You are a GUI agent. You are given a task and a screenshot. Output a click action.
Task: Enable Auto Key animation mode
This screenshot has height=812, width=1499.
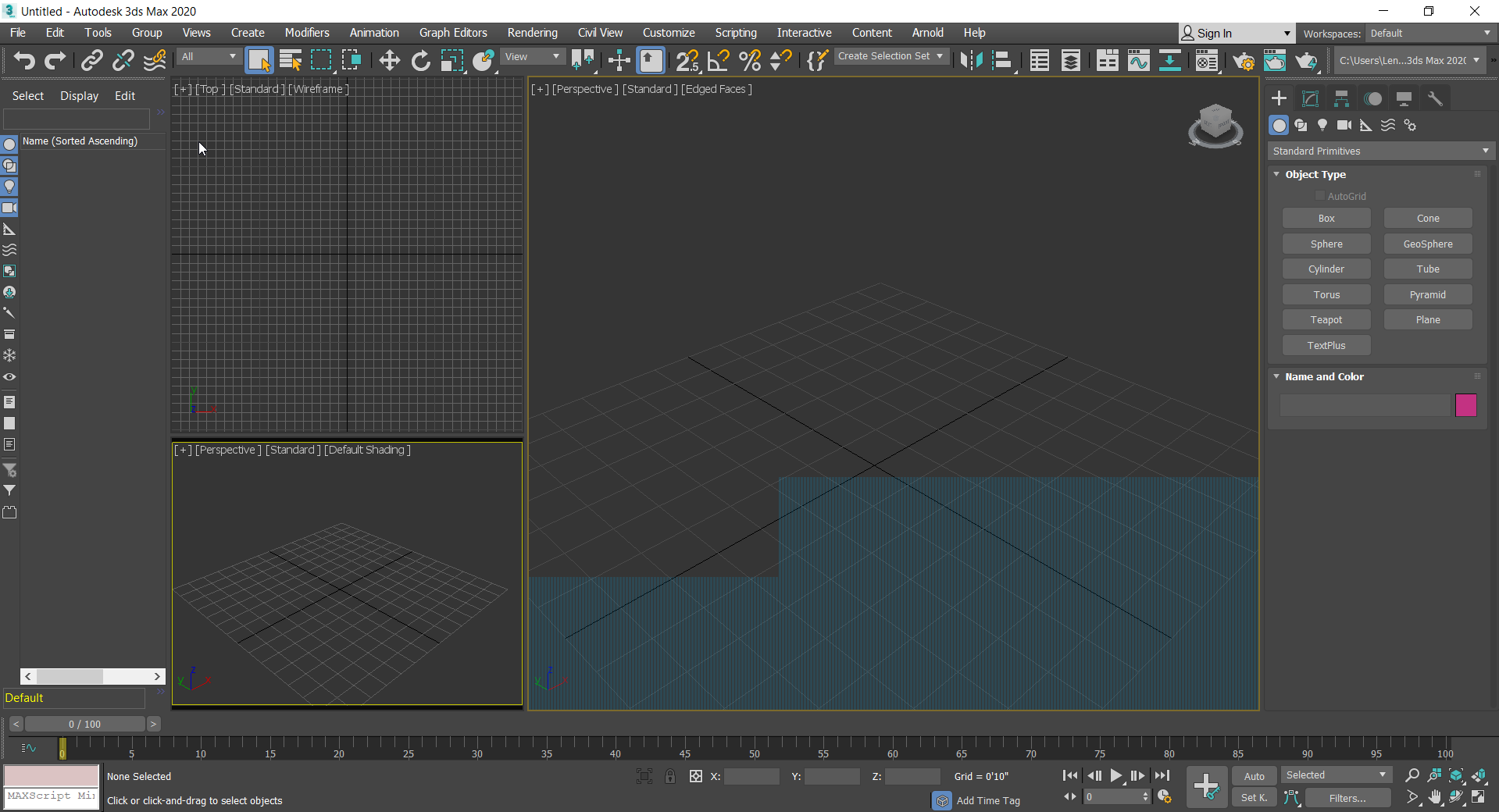pos(1254,775)
